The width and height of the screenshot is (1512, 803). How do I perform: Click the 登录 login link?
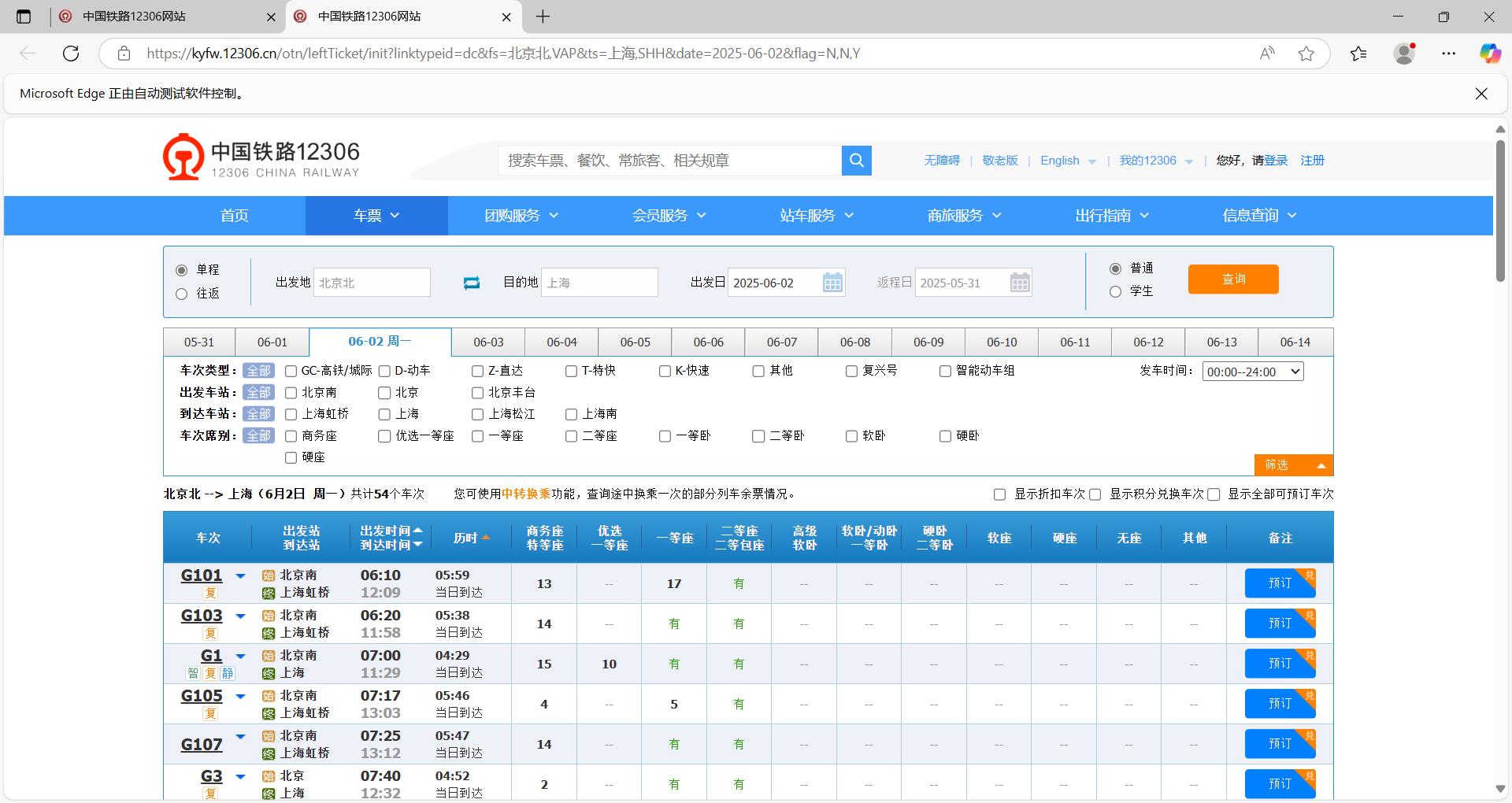coord(1276,161)
